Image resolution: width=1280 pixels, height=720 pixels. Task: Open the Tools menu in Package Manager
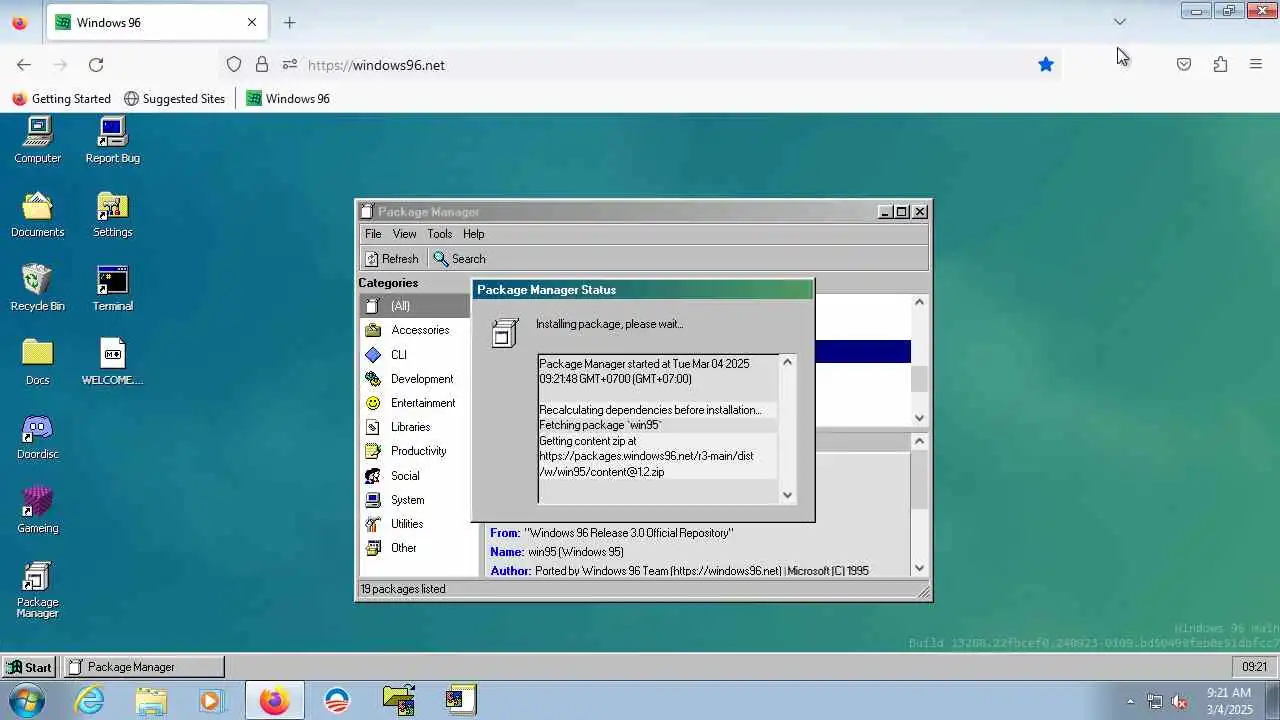(440, 234)
